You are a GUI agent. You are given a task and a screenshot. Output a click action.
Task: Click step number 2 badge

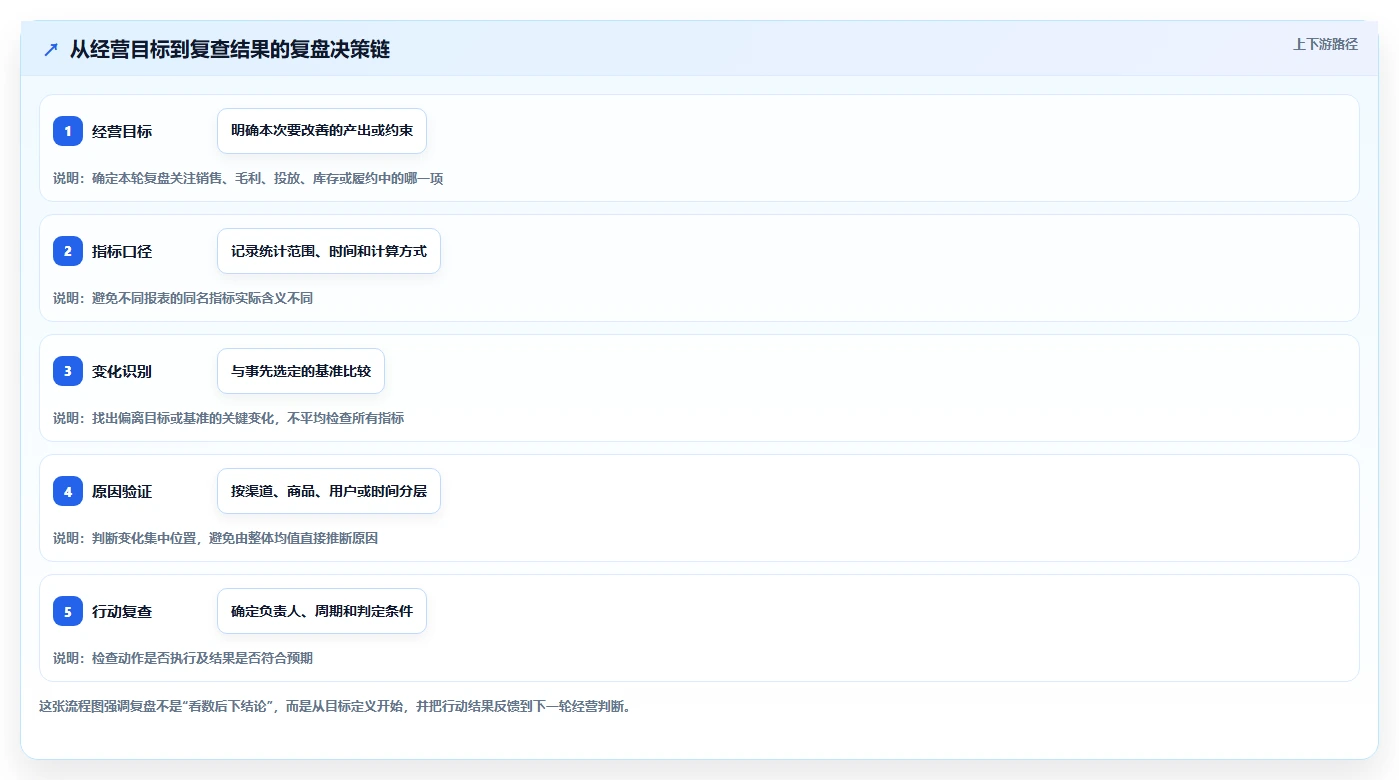click(x=68, y=251)
